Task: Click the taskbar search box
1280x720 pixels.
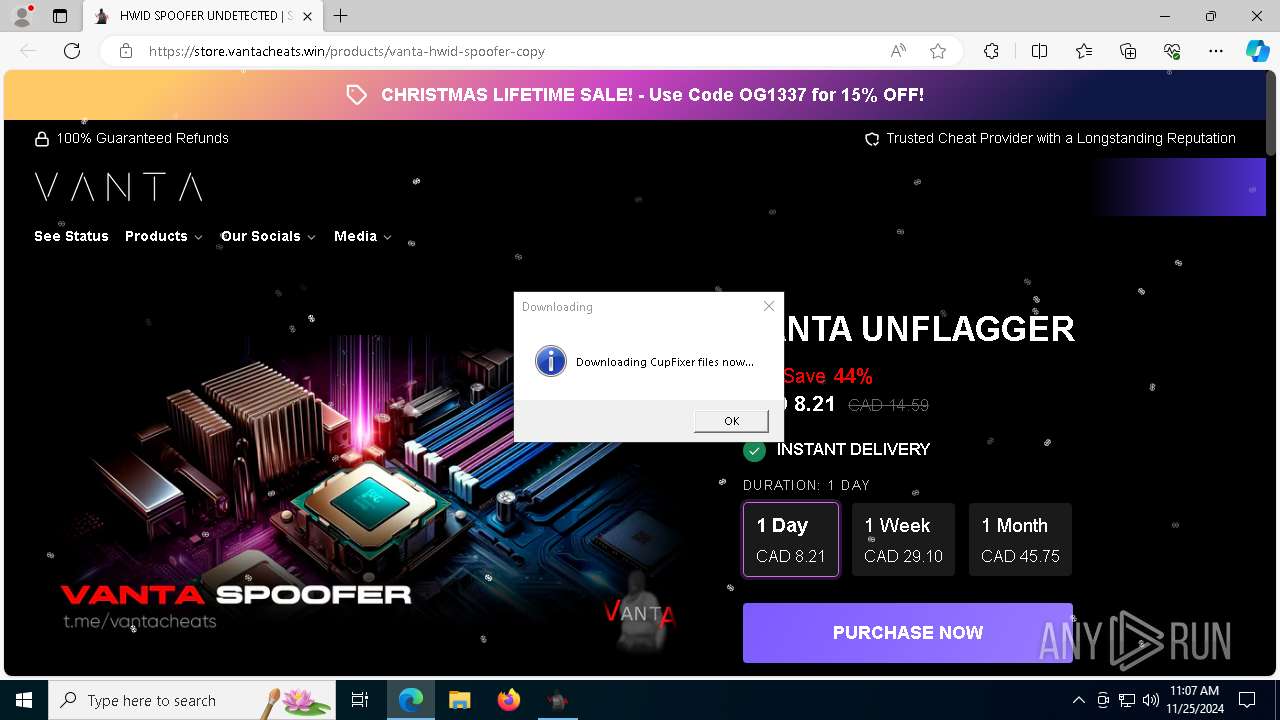Action: (192, 700)
